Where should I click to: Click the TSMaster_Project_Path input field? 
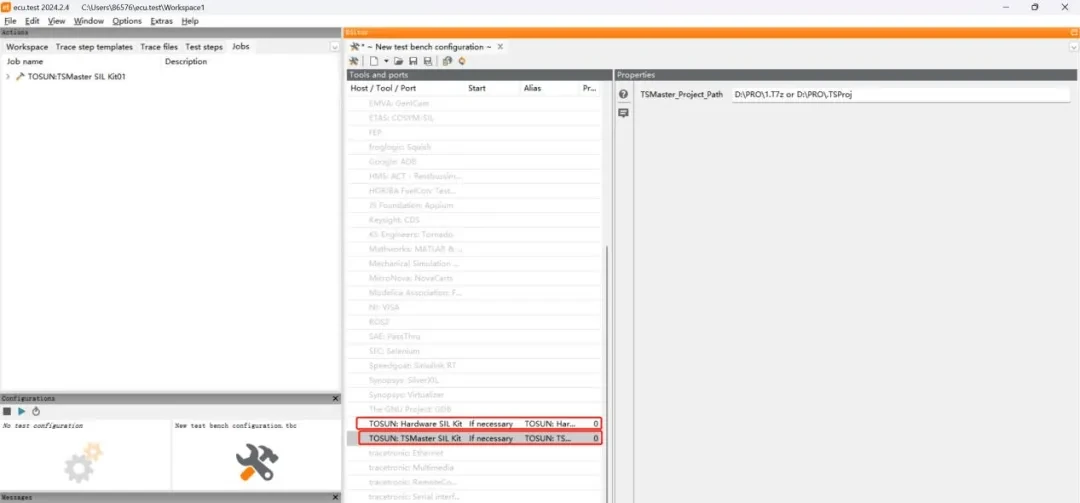[x=900, y=95]
